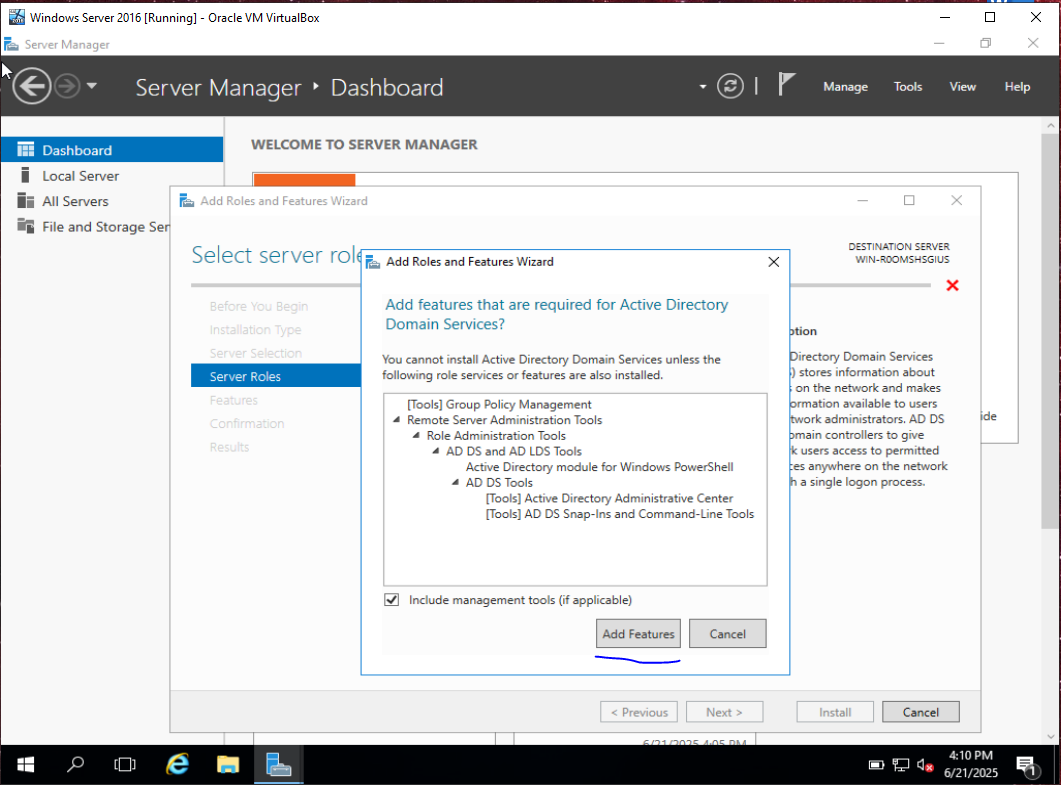
Task: Collapse AD DS Tools node
Action: [x=455, y=482]
